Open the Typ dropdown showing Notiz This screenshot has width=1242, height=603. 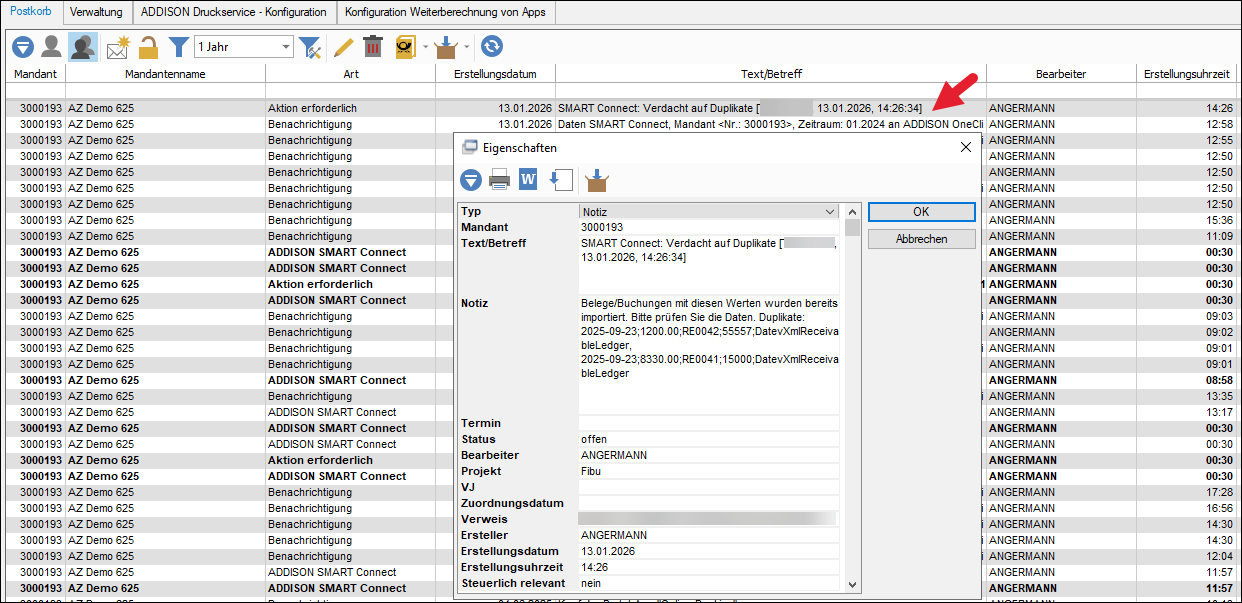point(708,212)
